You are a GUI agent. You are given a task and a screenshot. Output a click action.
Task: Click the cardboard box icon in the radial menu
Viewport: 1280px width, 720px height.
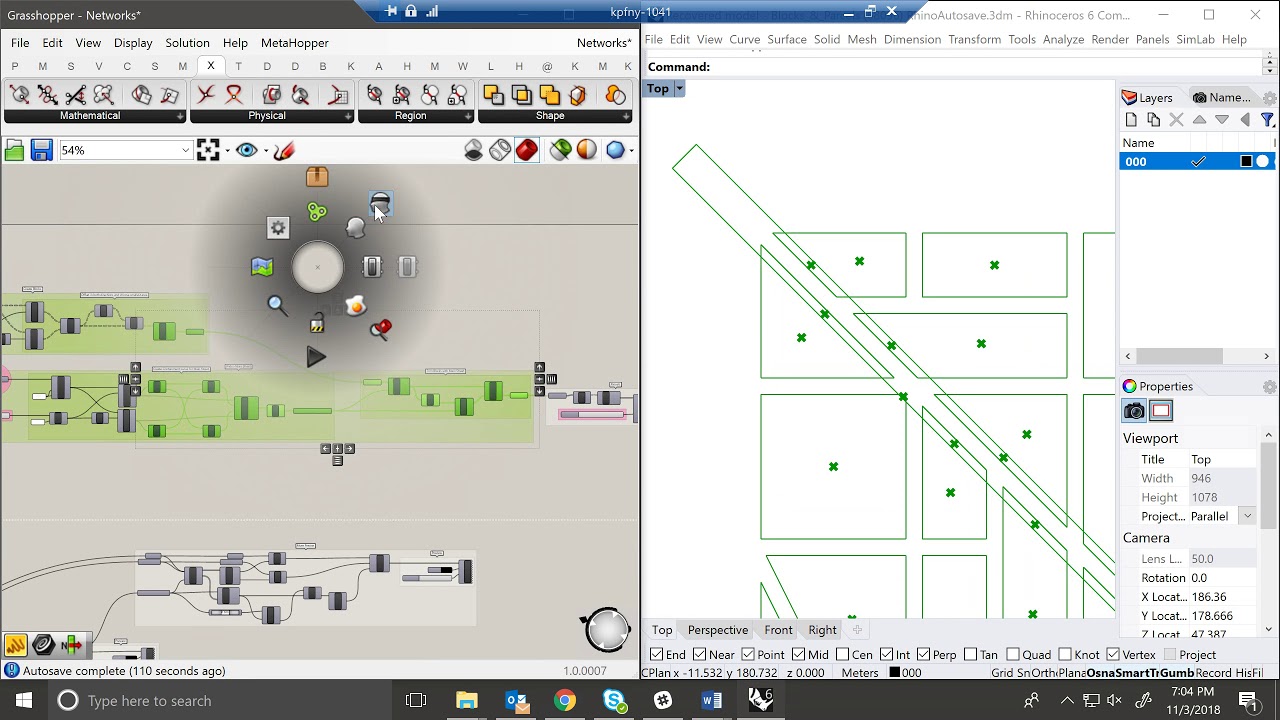(317, 177)
